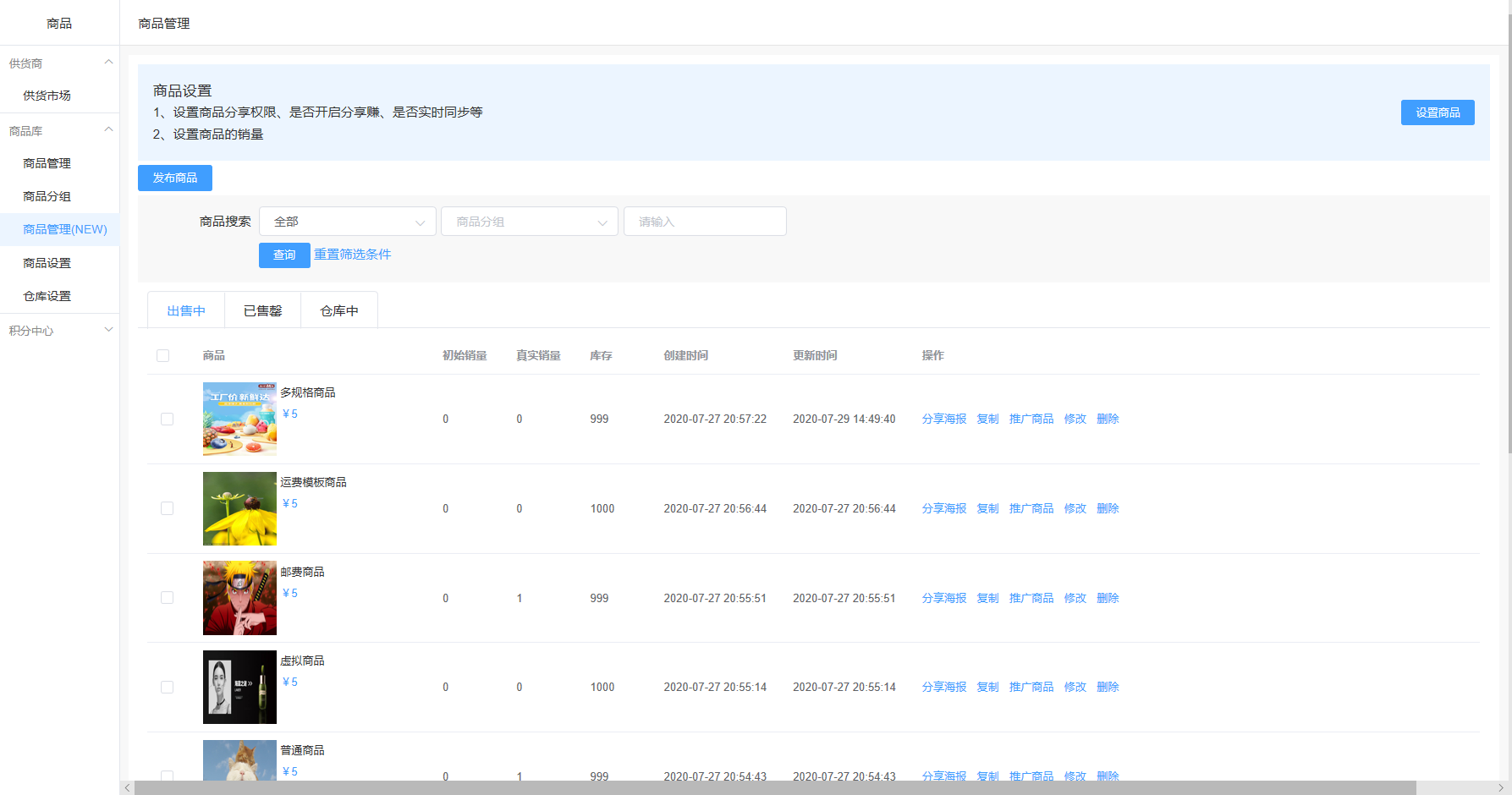
Task: Switch to the 已售罄 tab
Action: click(x=262, y=310)
